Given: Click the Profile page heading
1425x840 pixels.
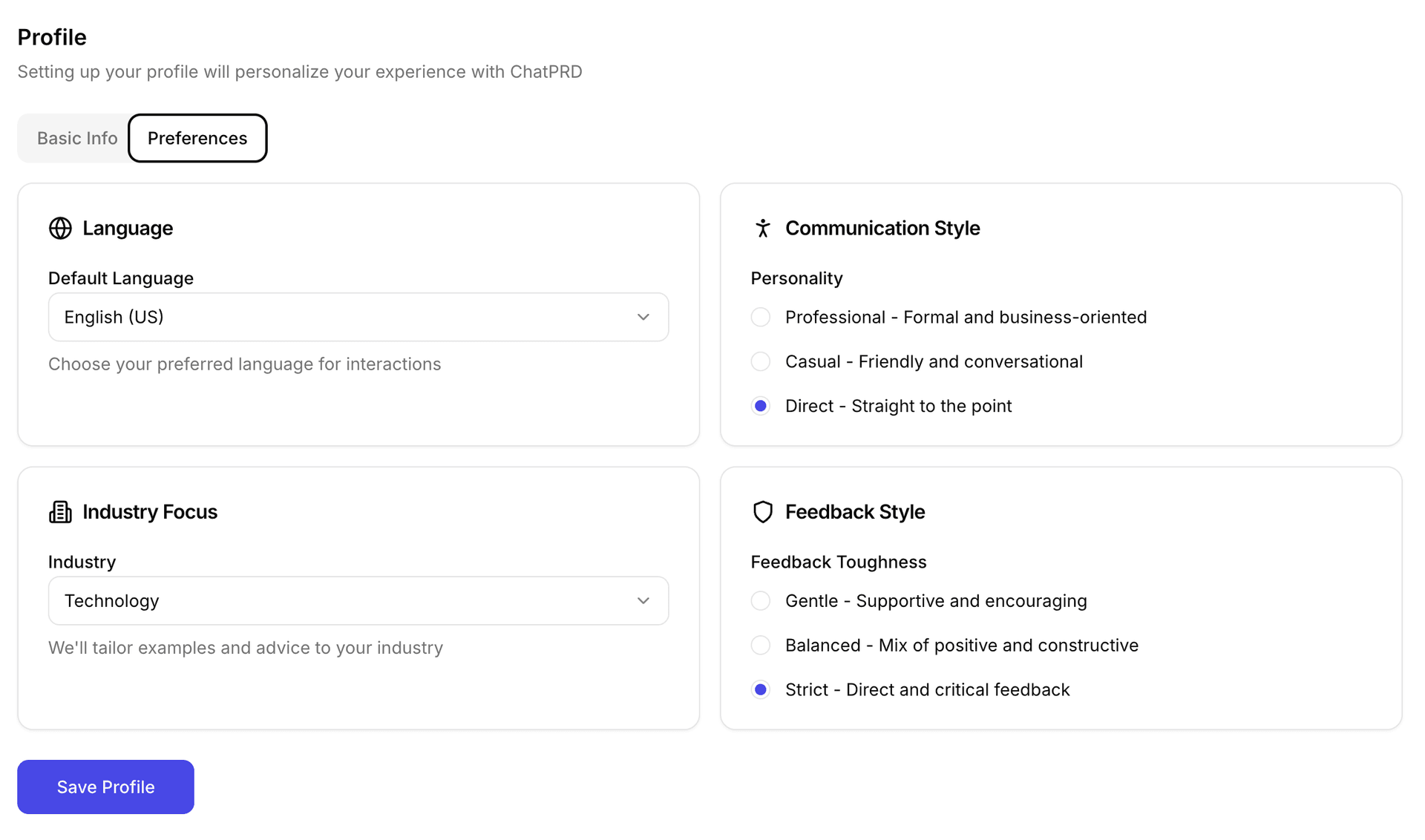Looking at the screenshot, I should click(51, 36).
